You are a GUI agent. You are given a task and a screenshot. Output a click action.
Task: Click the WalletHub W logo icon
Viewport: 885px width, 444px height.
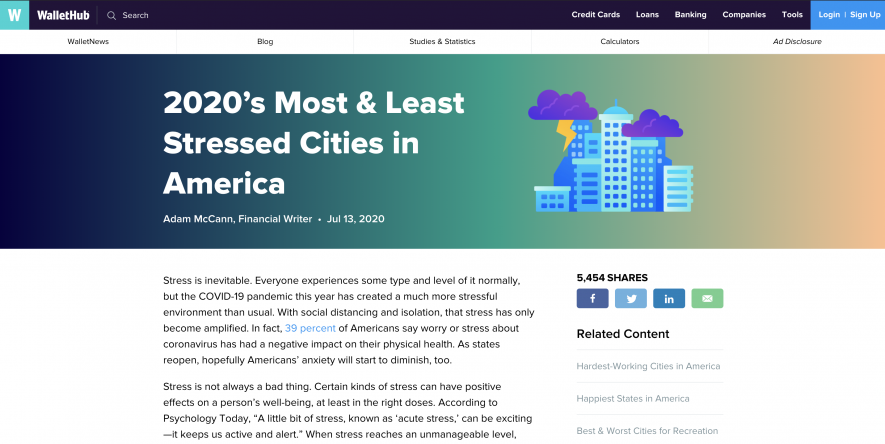point(14,15)
